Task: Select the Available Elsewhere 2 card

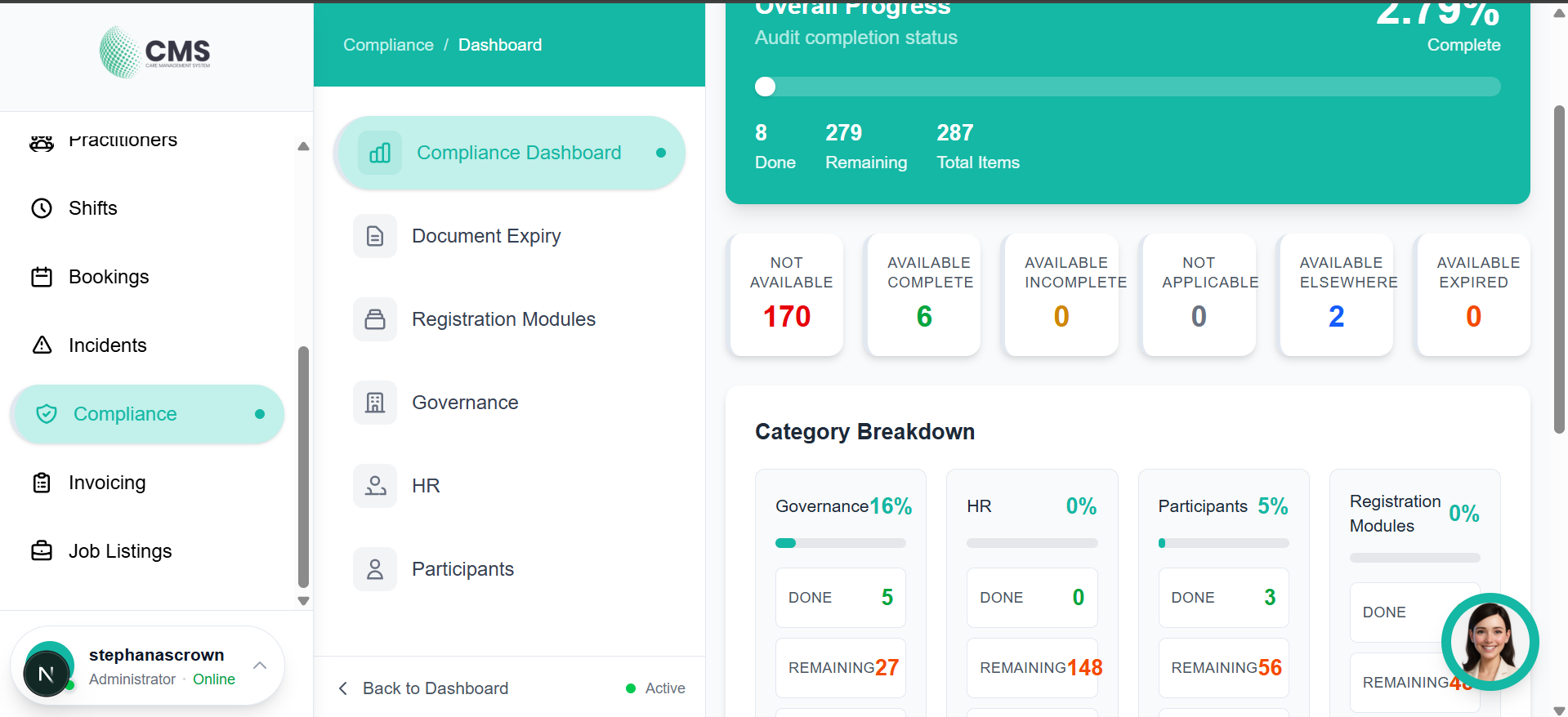Action: pos(1336,295)
